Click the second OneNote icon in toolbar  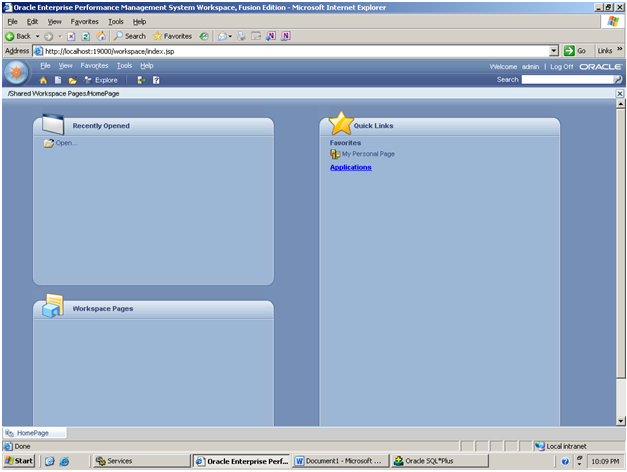point(286,36)
